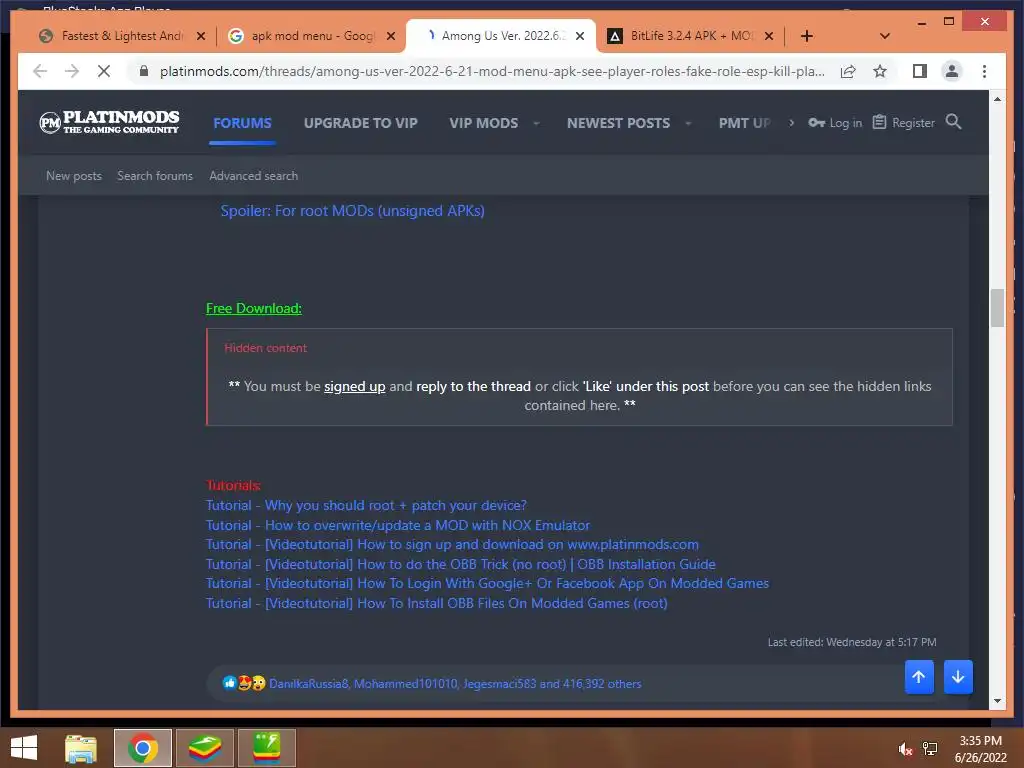
Task: Click the scrollbar up arrow
Action: 997,99
